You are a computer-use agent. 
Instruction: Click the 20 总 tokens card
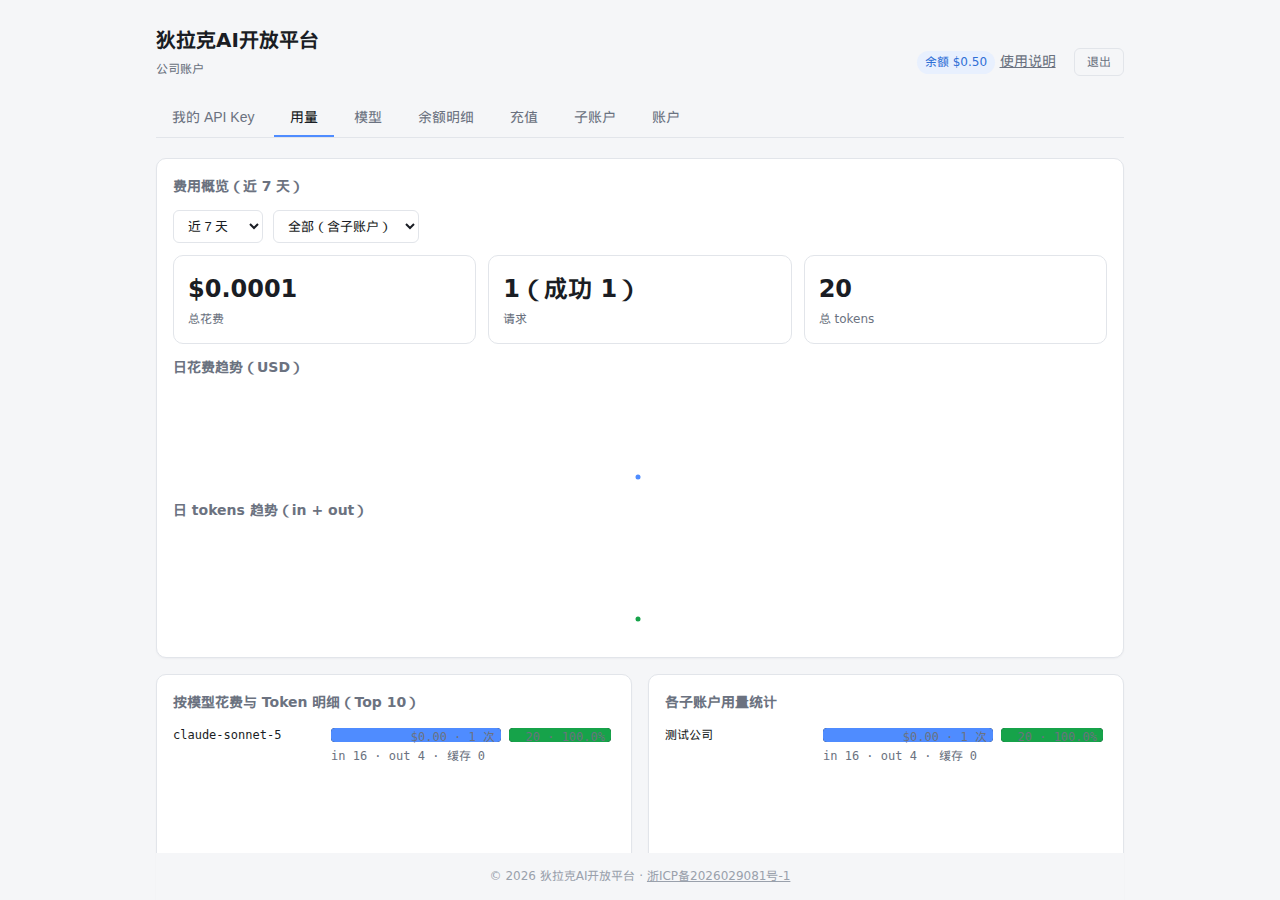955,299
